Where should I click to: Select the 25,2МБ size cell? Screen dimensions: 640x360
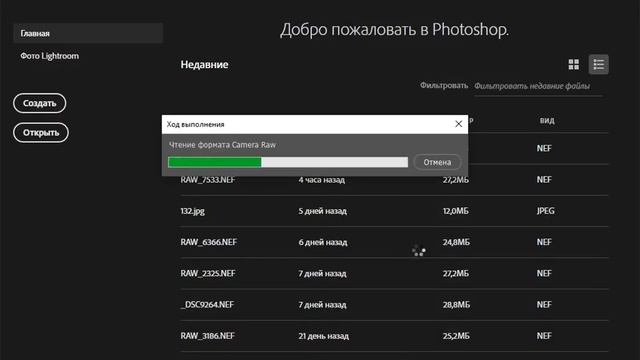456,336
